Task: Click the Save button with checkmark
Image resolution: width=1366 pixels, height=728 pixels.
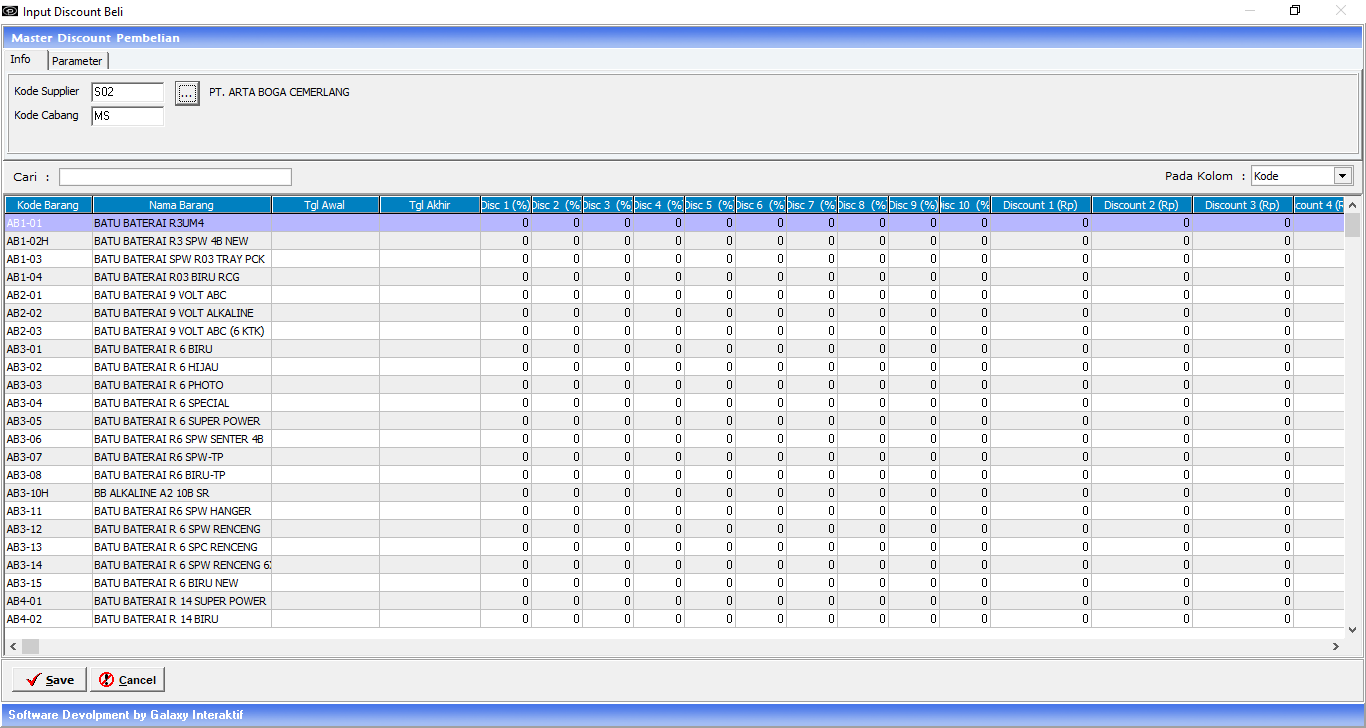Action: pyautogui.click(x=49, y=680)
